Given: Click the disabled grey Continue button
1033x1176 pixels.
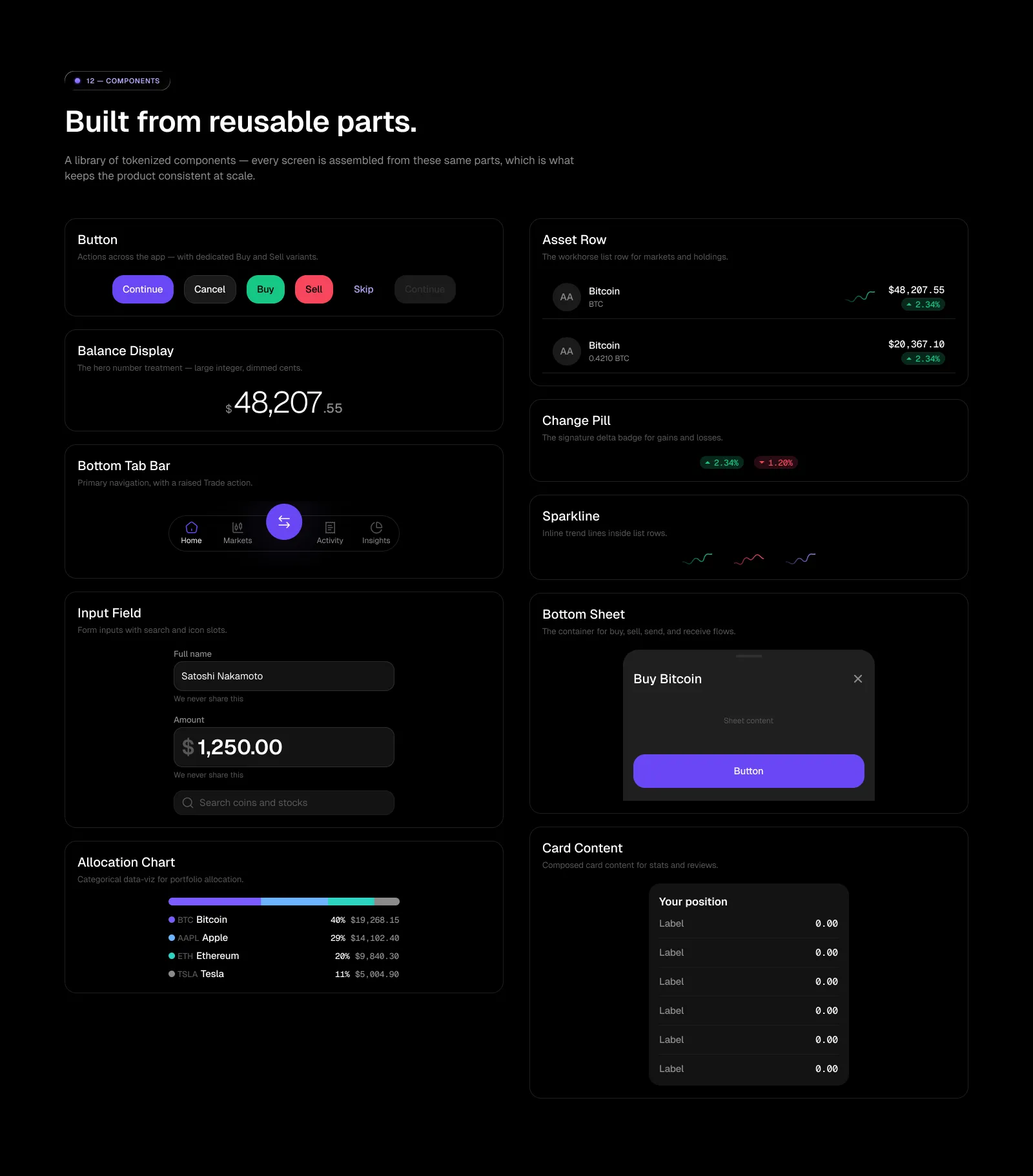Looking at the screenshot, I should point(425,289).
